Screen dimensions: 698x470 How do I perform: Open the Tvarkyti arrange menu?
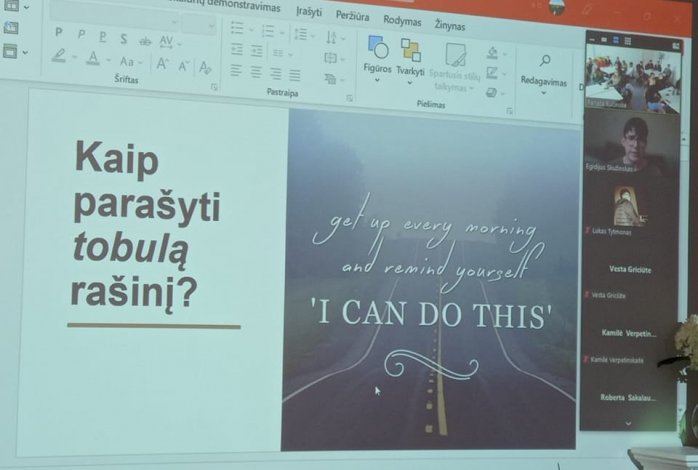(410, 58)
